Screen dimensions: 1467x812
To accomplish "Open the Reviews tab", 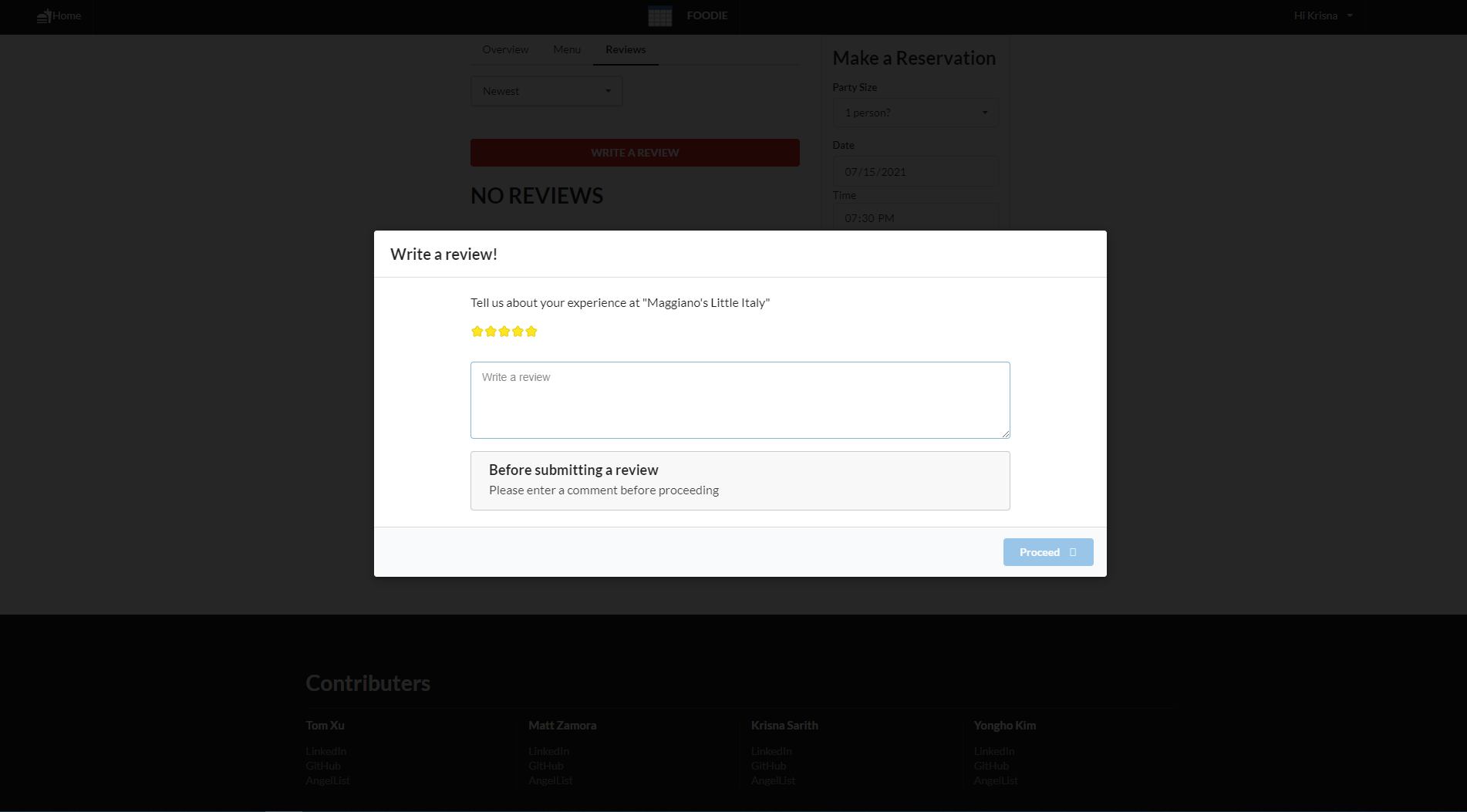I will pyautogui.click(x=626, y=49).
